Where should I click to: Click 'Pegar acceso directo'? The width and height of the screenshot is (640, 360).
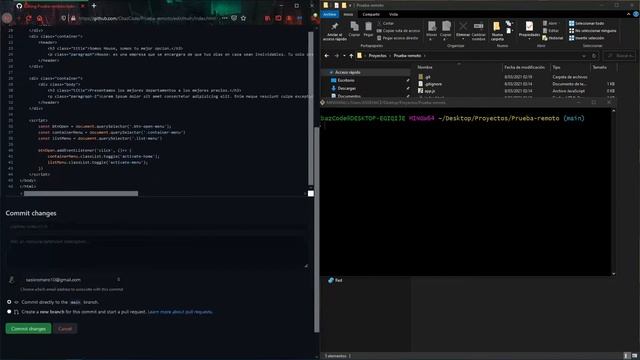(x=397, y=38)
